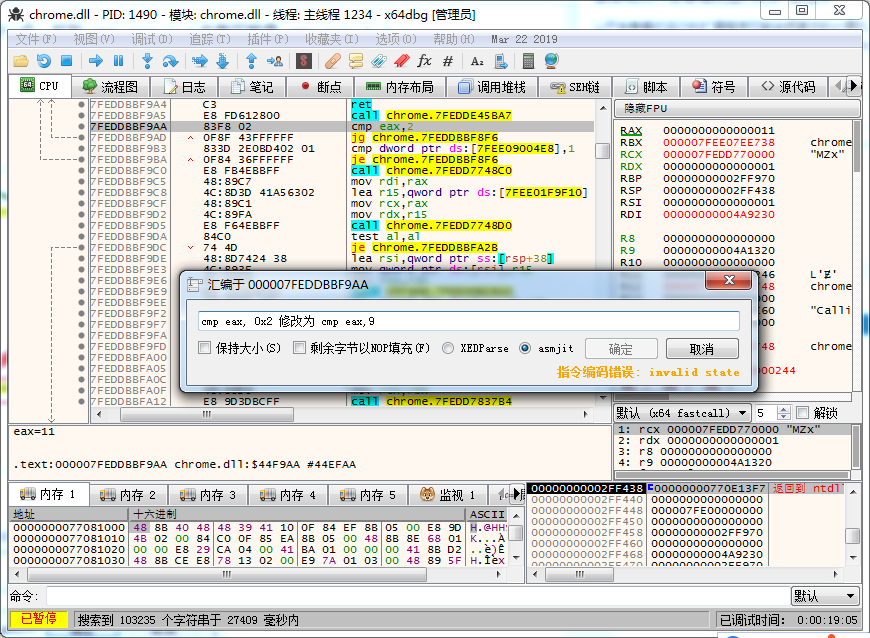Click the stack panel horizontal scrollbar thumb
The width and height of the screenshot is (870, 638).
click(x=579, y=574)
